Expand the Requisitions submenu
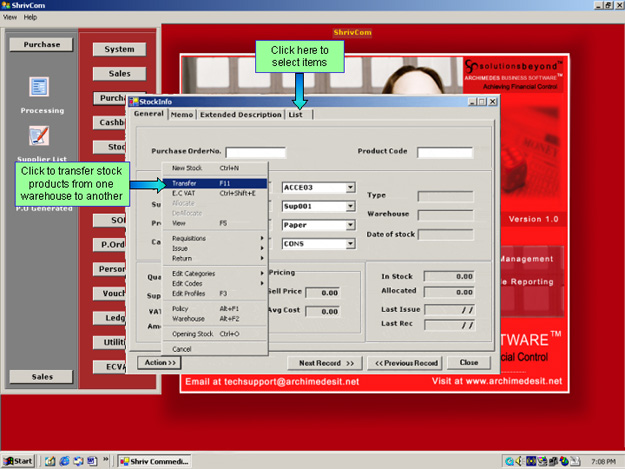This screenshot has height=469, width=625. [x=215, y=238]
